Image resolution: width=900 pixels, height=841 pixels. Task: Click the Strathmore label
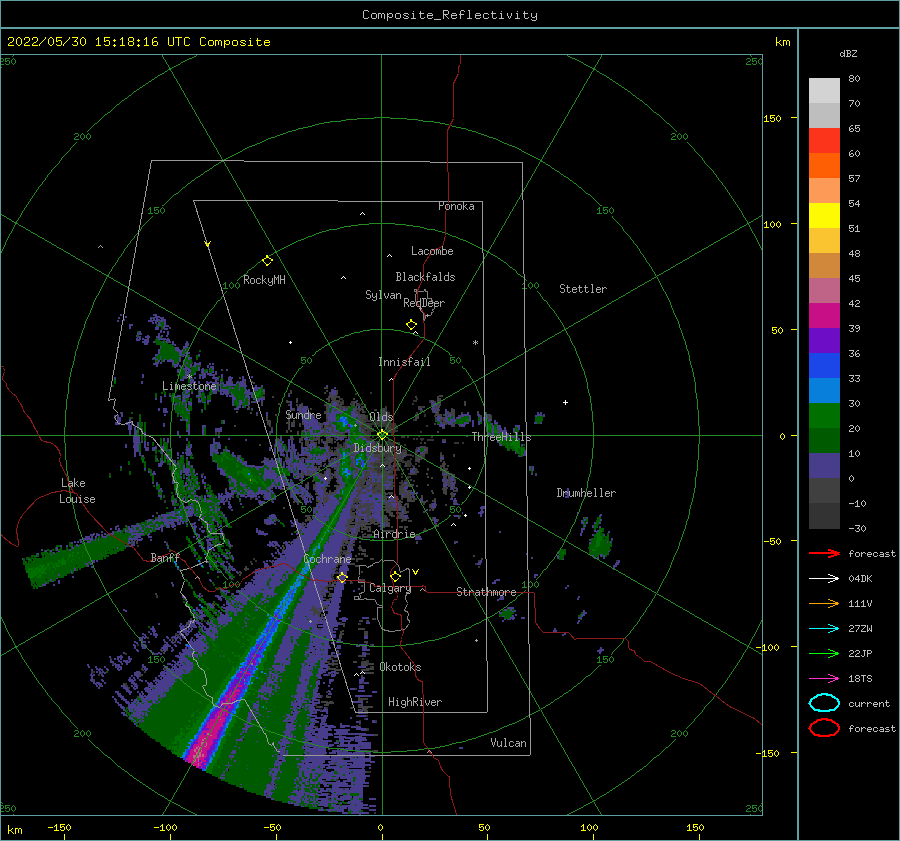point(486,592)
